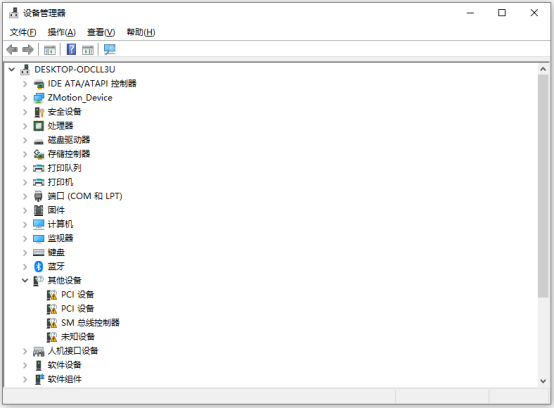The height and width of the screenshot is (408, 554).
Task: Click the show/hide console tree toolbar icon
Action: click(x=49, y=50)
